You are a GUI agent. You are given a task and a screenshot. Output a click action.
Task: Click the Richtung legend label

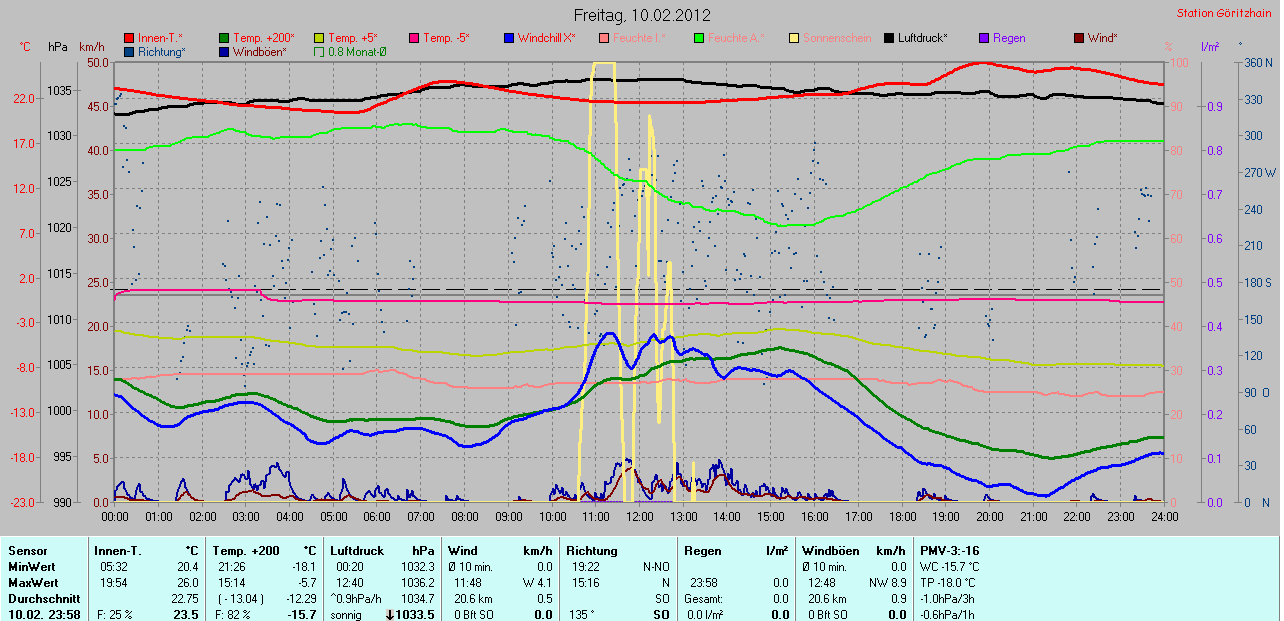pos(161,52)
